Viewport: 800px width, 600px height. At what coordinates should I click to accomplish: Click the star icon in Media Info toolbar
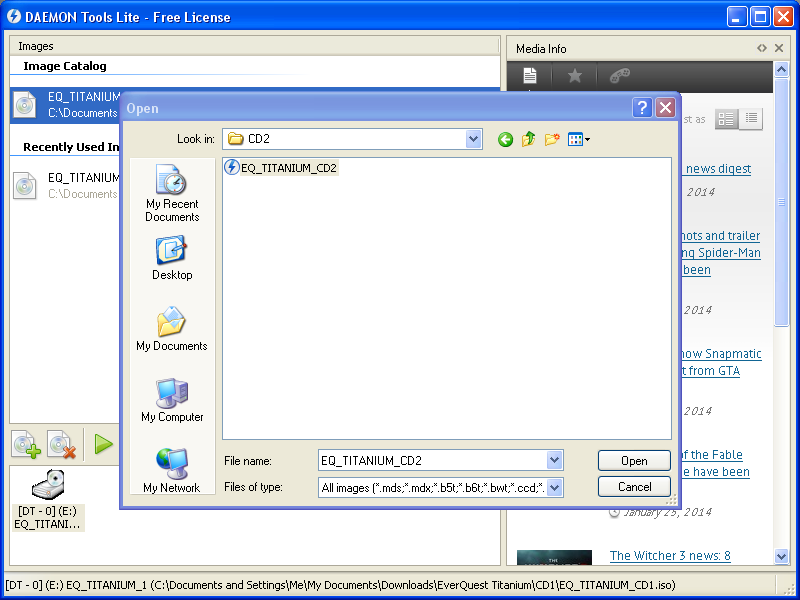(574, 76)
